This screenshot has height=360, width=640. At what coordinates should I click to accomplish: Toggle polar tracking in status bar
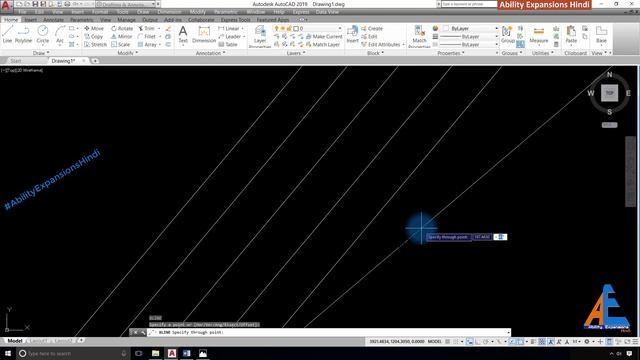(x=486, y=342)
